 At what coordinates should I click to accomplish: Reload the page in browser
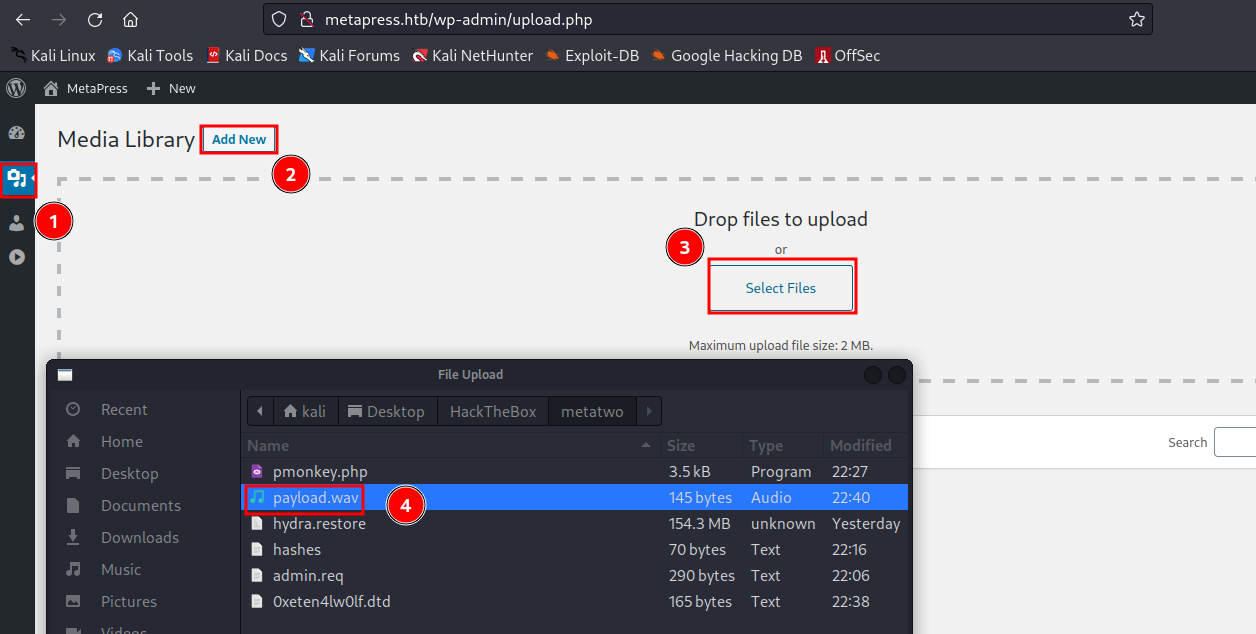[x=95, y=20]
